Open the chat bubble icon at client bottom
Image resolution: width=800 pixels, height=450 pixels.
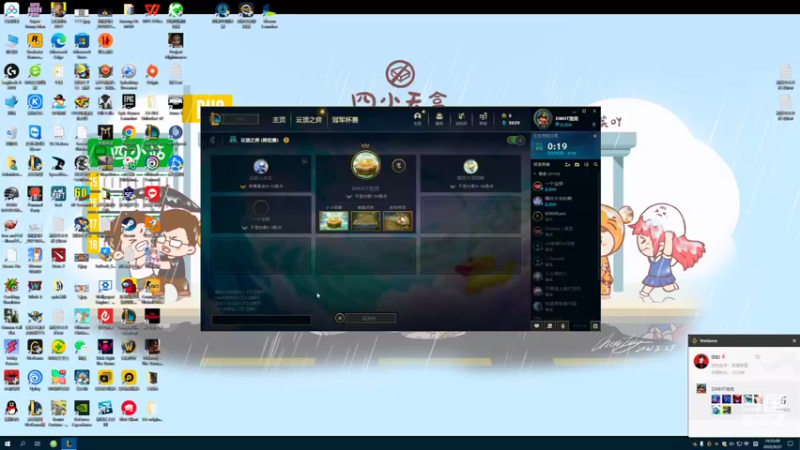(x=537, y=326)
